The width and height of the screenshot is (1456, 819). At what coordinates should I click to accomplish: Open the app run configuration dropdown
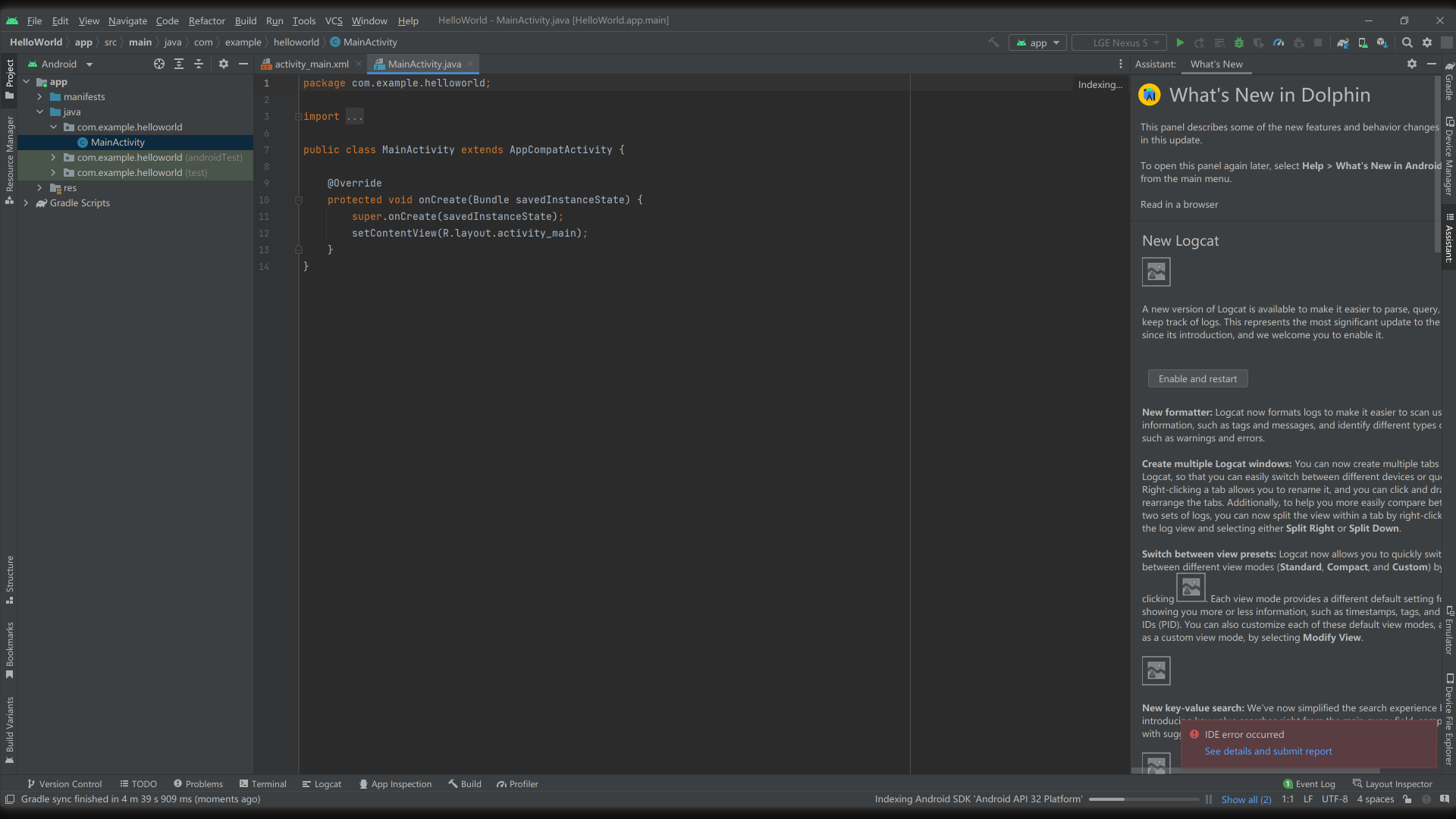(1037, 43)
